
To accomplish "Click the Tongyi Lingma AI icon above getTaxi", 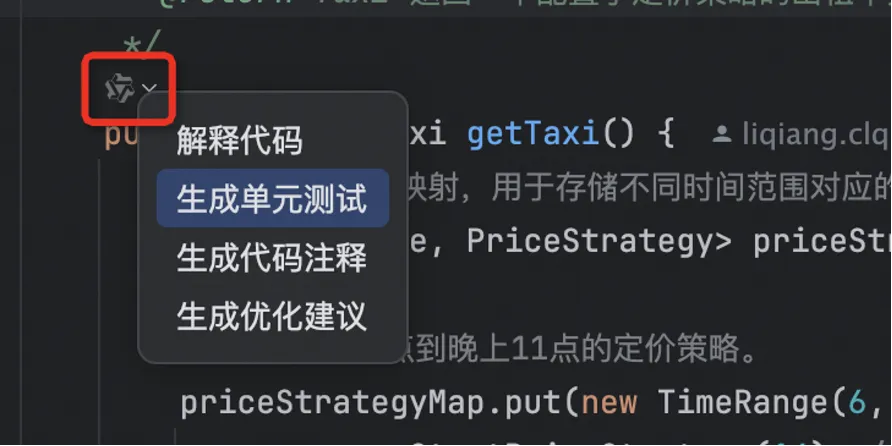I will click(x=120, y=88).
